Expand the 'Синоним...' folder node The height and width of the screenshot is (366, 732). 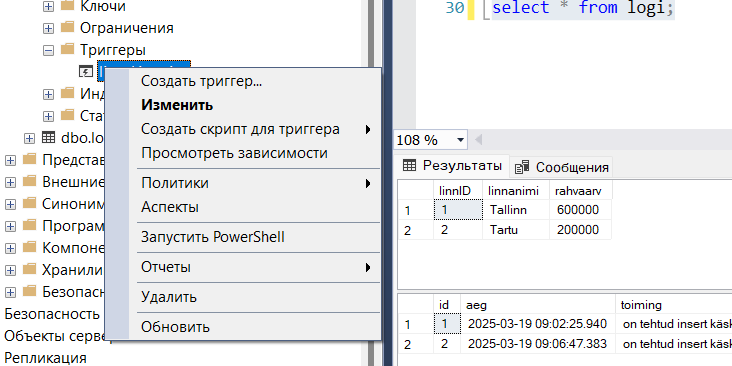10,204
